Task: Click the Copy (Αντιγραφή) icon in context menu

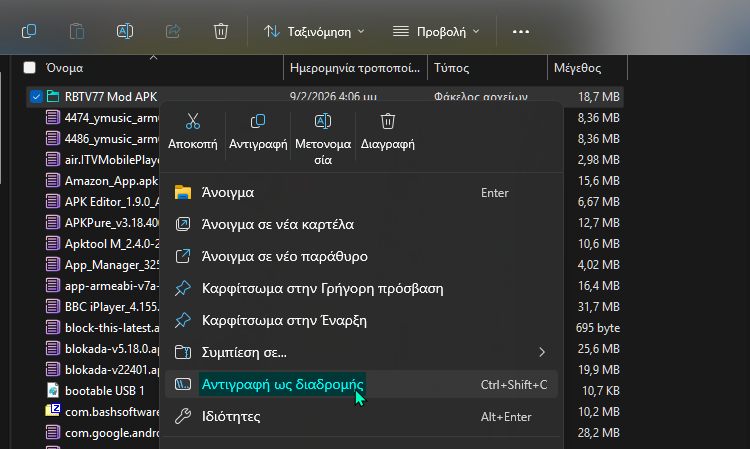Action: click(x=257, y=122)
